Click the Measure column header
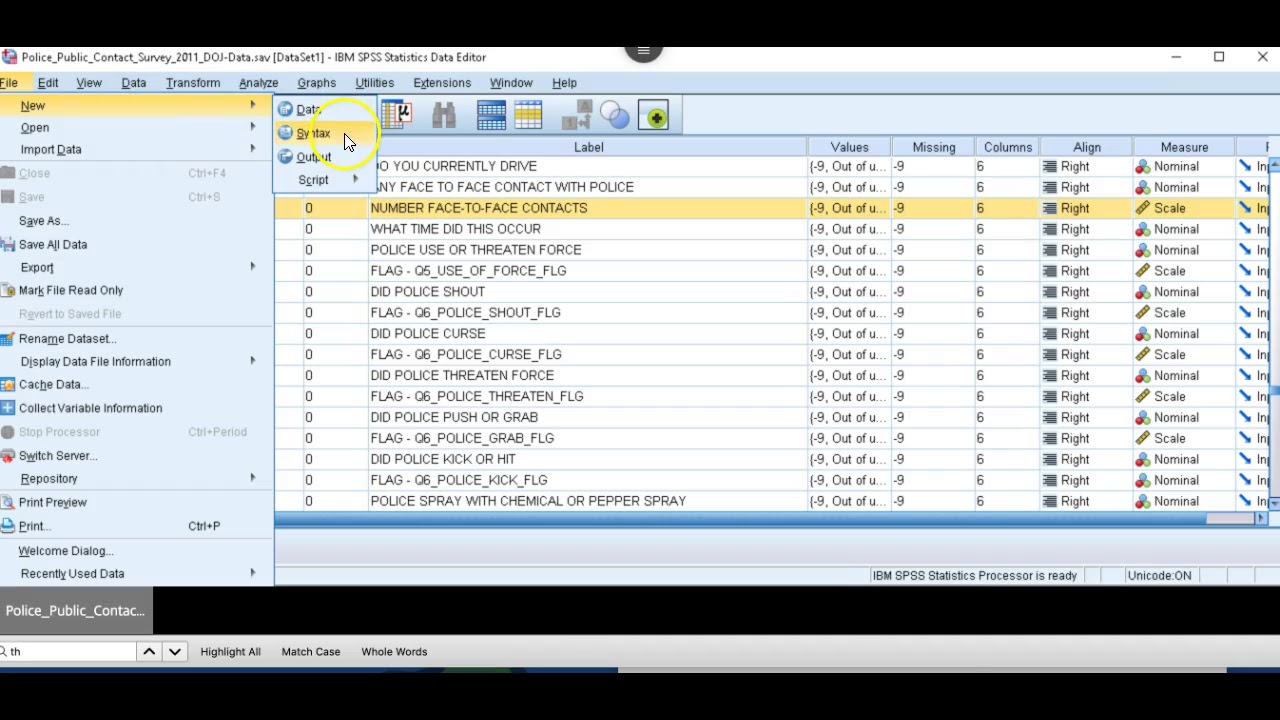The image size is (1280, 720). tap(1184, 147)
